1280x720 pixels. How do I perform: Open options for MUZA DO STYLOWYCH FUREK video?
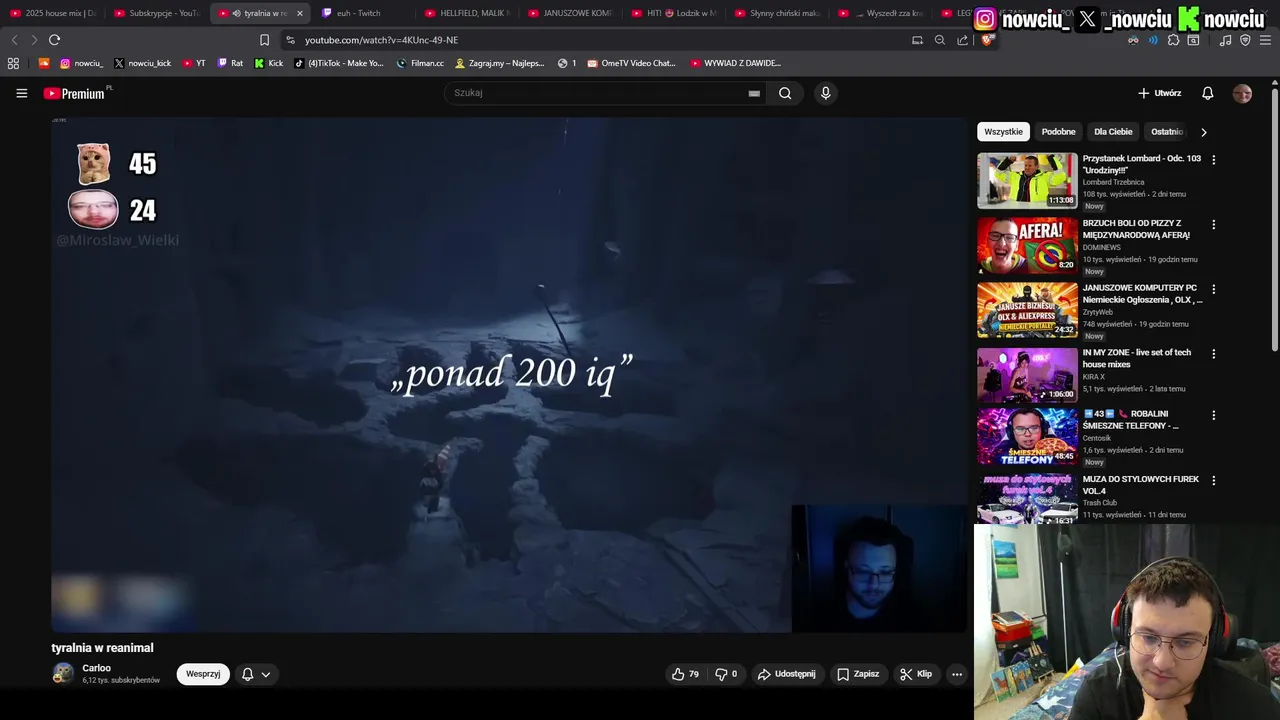(1213, 480)
